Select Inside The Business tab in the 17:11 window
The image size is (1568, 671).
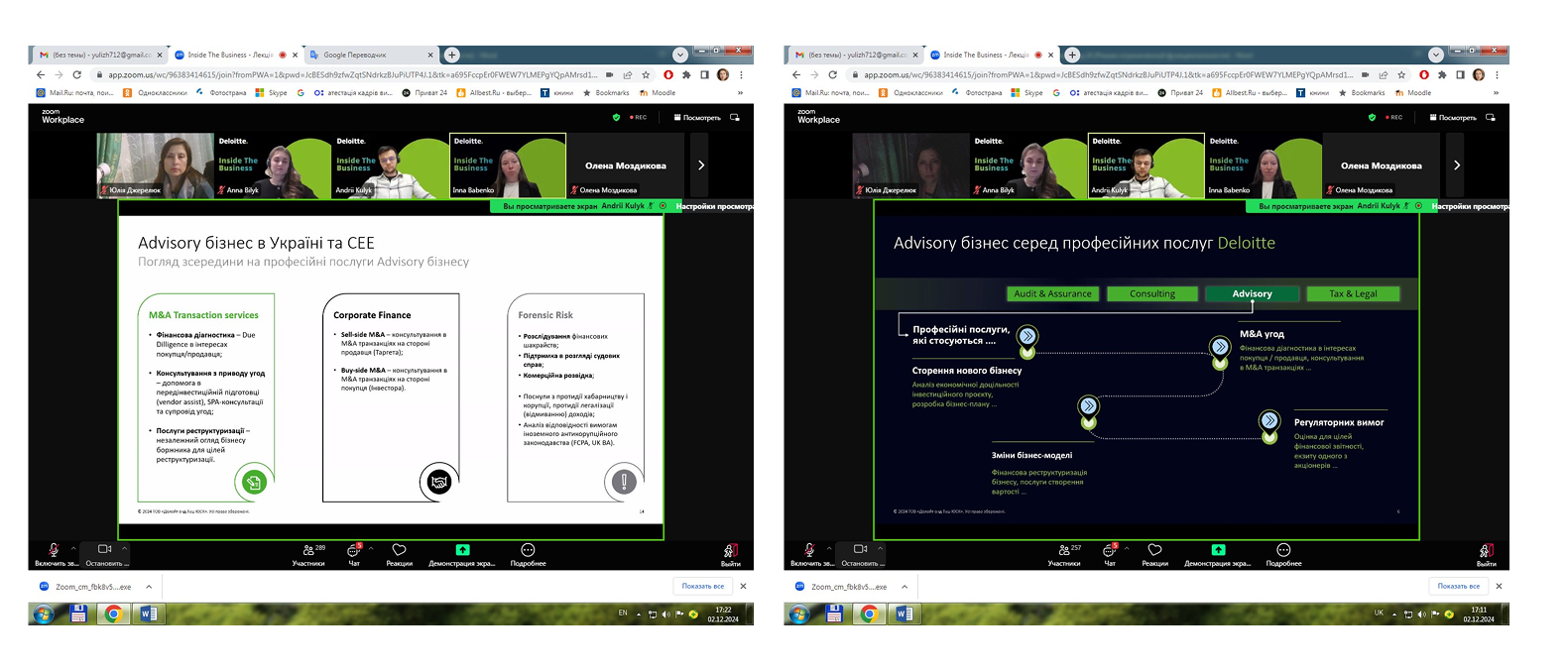[990, 55]
